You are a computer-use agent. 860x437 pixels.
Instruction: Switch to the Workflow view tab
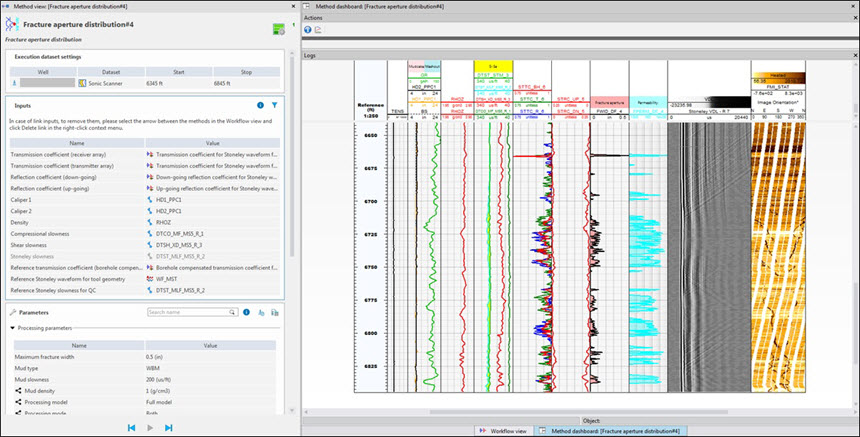[x=503, y=431]
